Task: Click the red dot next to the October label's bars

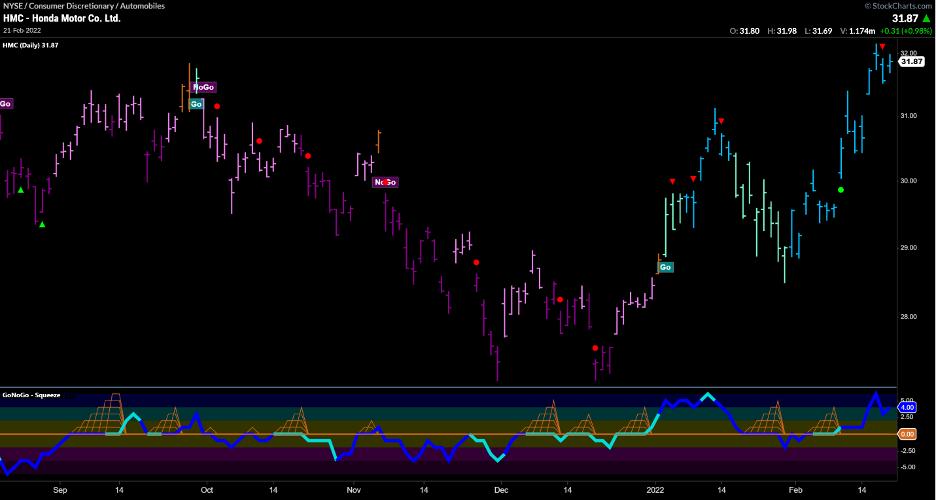Action: click(217, 106)
